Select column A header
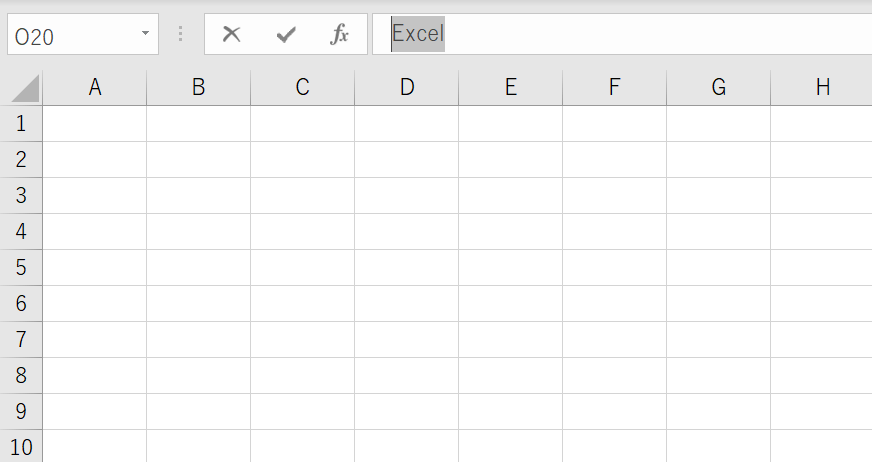Image resolution: width=872 pixels, height=462 pixels. point(95,88)
